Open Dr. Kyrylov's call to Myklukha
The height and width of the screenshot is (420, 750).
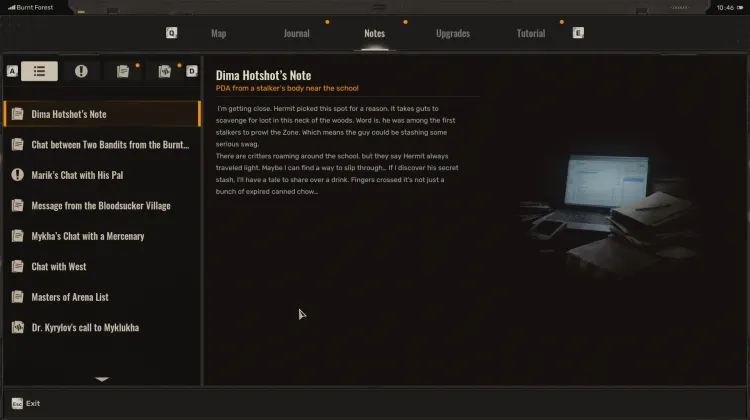tap(102, 328)
